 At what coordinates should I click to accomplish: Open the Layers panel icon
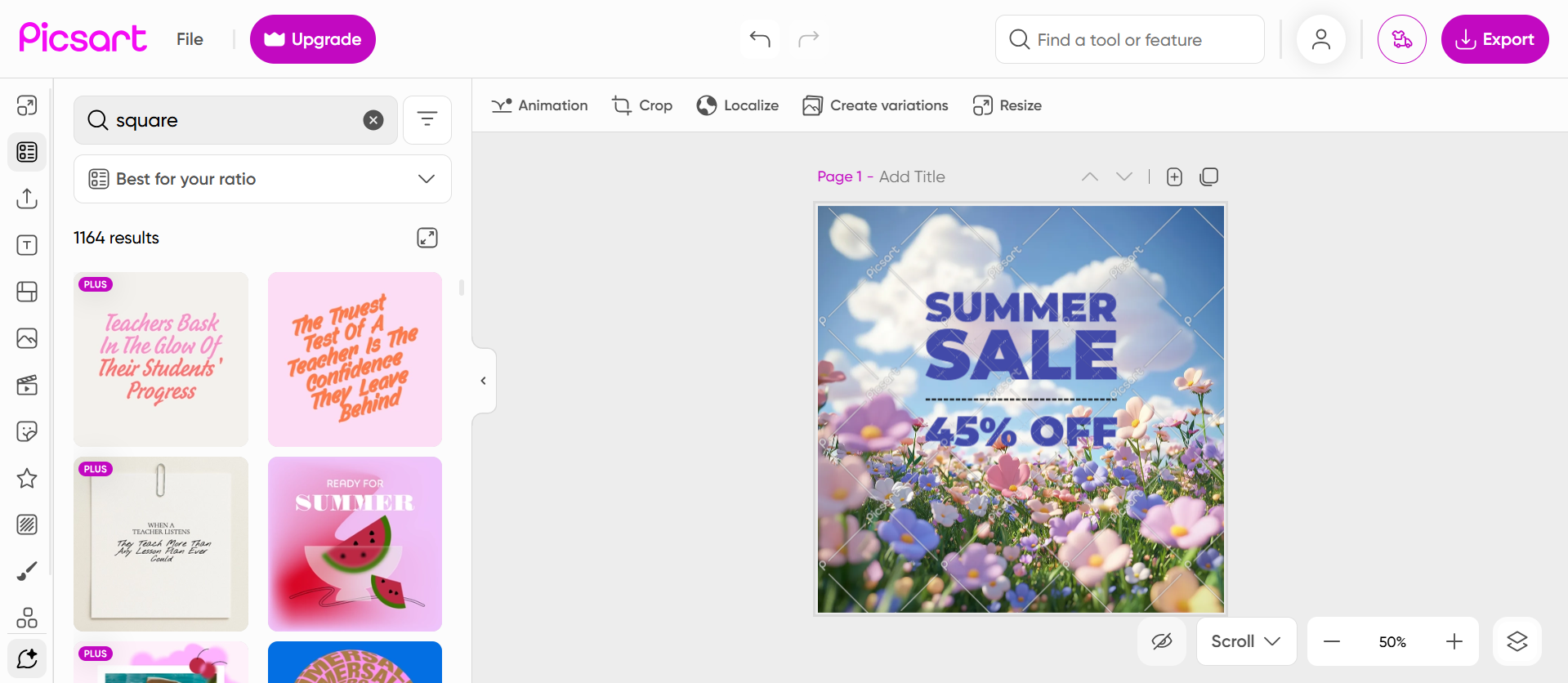coord(1517,641)
